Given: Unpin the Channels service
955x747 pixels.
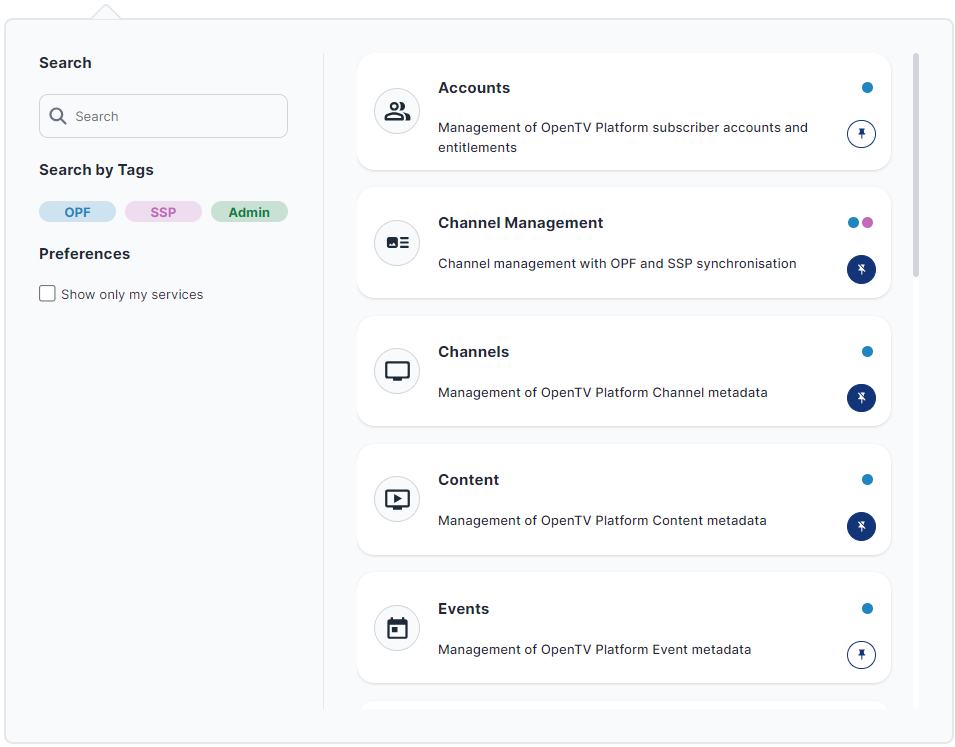Looking at the screenshot, I should click(x=861, y=398).
